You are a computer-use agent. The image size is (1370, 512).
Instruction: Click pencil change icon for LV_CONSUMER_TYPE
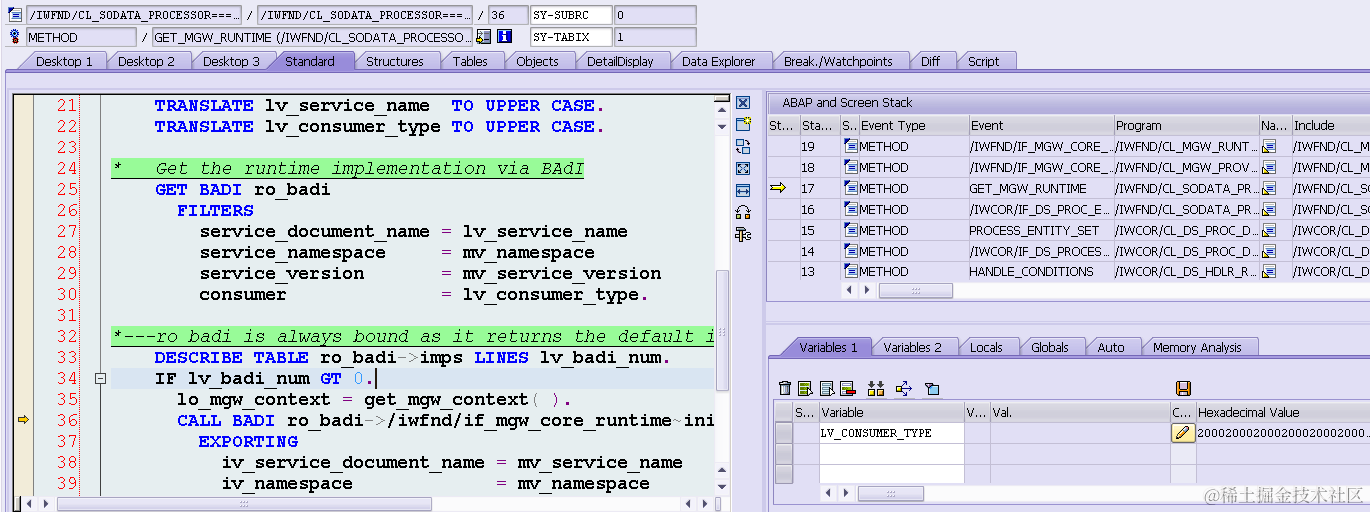(1183, 433)
